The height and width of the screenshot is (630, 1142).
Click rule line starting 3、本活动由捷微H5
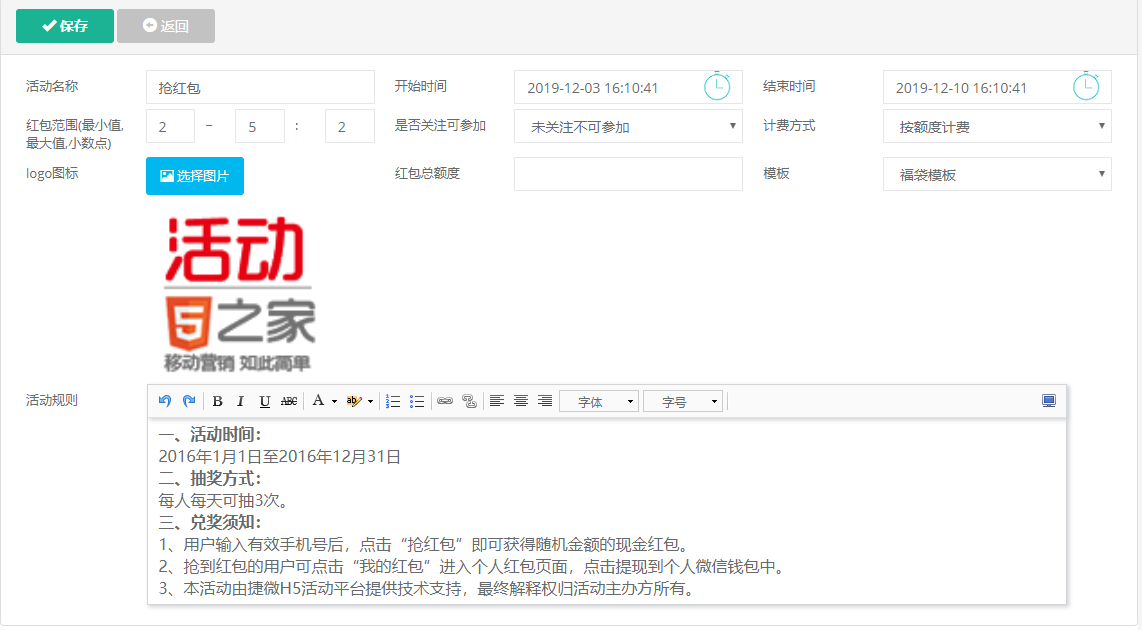[428, 588]
